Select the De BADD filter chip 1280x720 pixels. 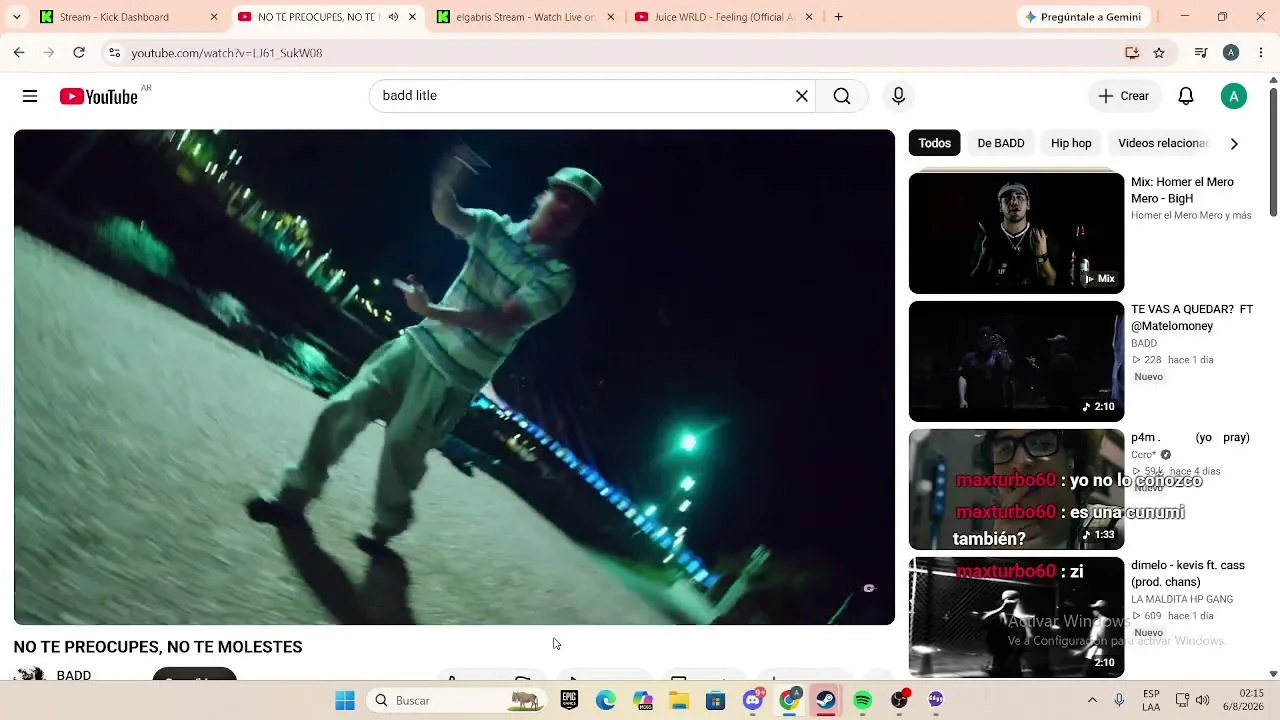(x=1001, y=143)
